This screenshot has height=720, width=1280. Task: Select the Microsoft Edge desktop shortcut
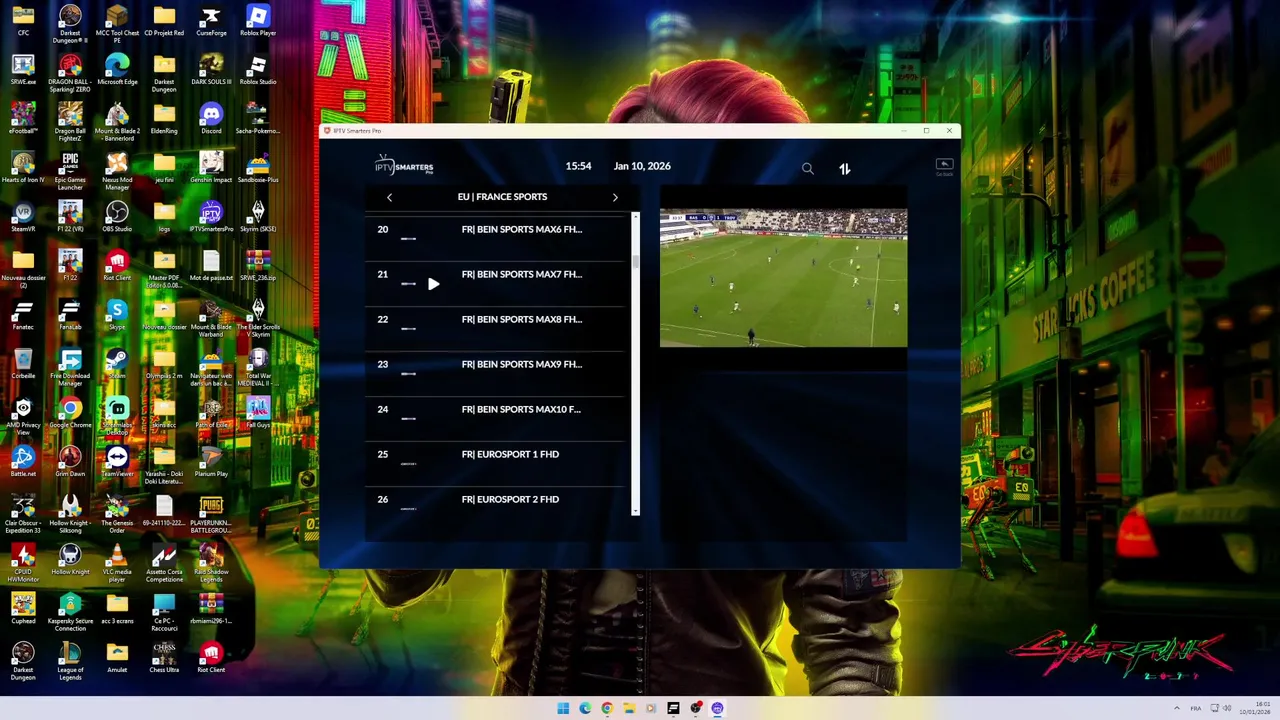[117, 70]
